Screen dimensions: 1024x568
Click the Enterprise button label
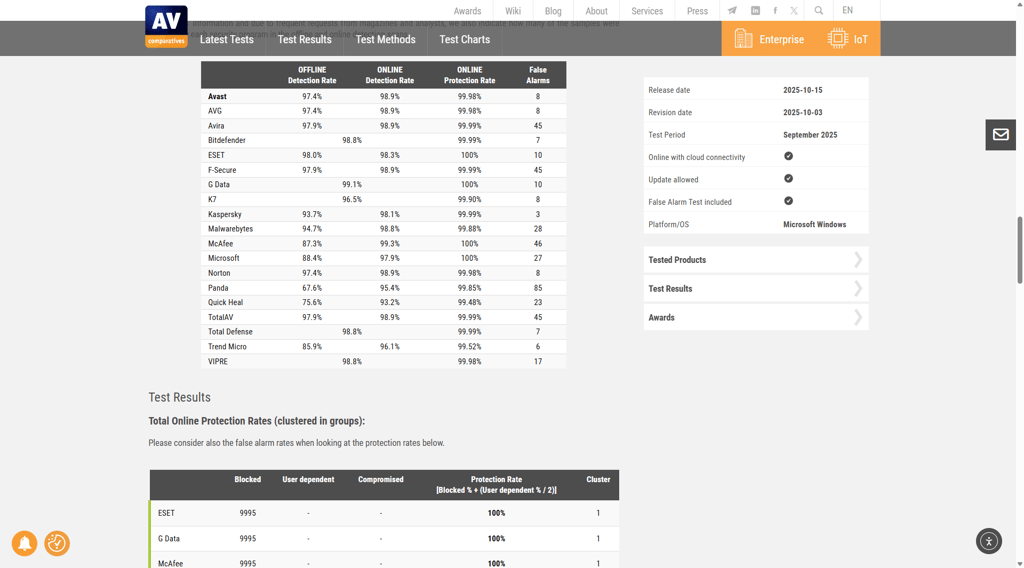782,39
